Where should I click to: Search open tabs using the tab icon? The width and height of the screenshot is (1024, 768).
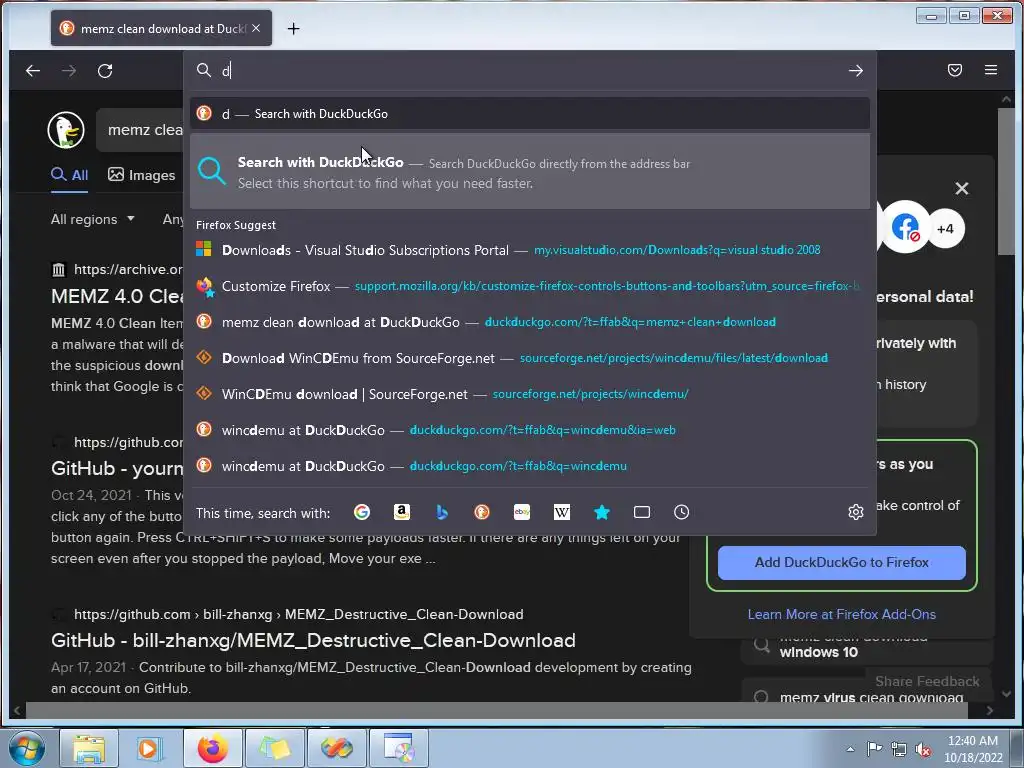[642, 513]
